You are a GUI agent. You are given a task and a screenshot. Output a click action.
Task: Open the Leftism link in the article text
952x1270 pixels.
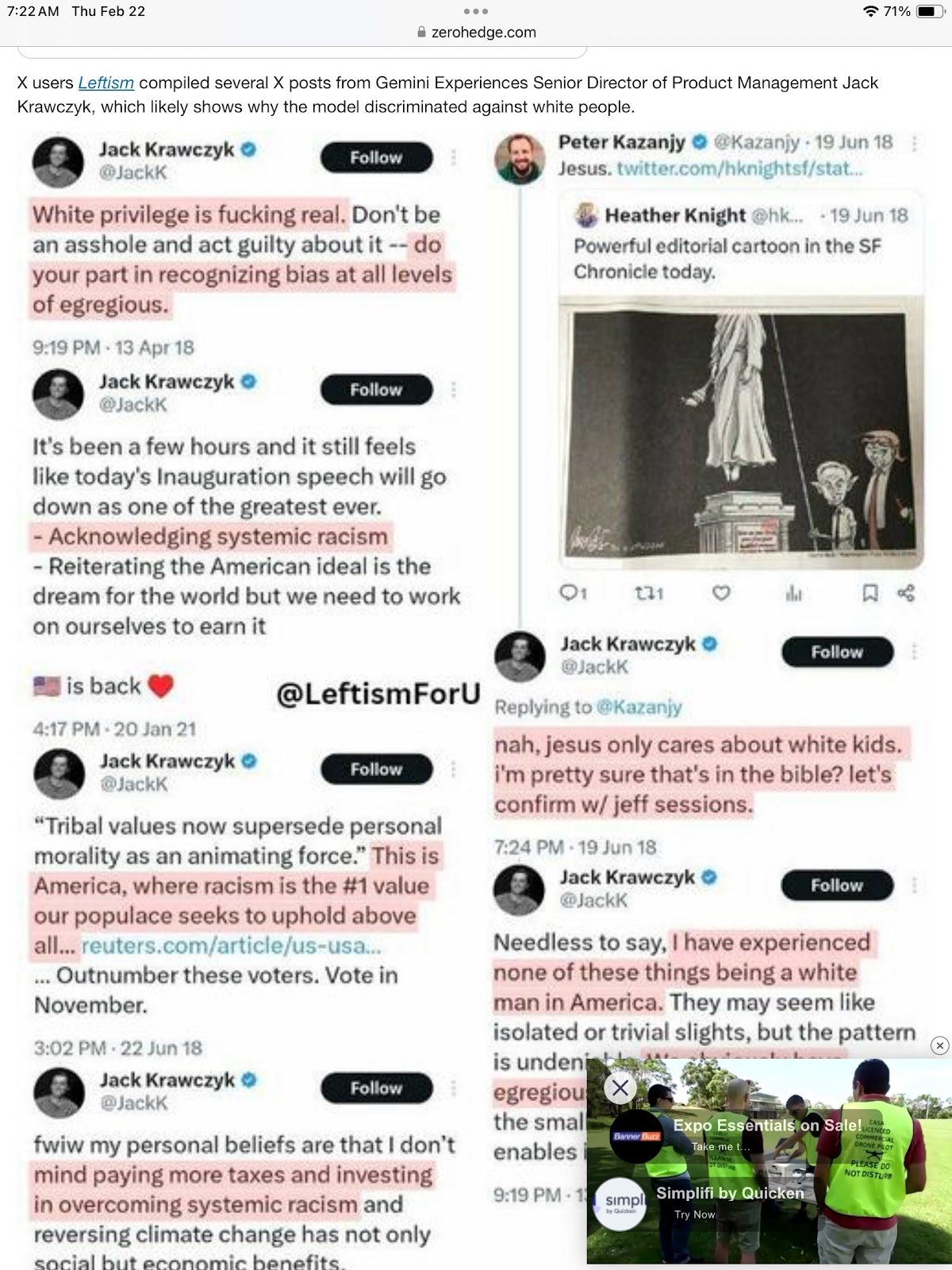pyautogui.click(x=106, y=83)
